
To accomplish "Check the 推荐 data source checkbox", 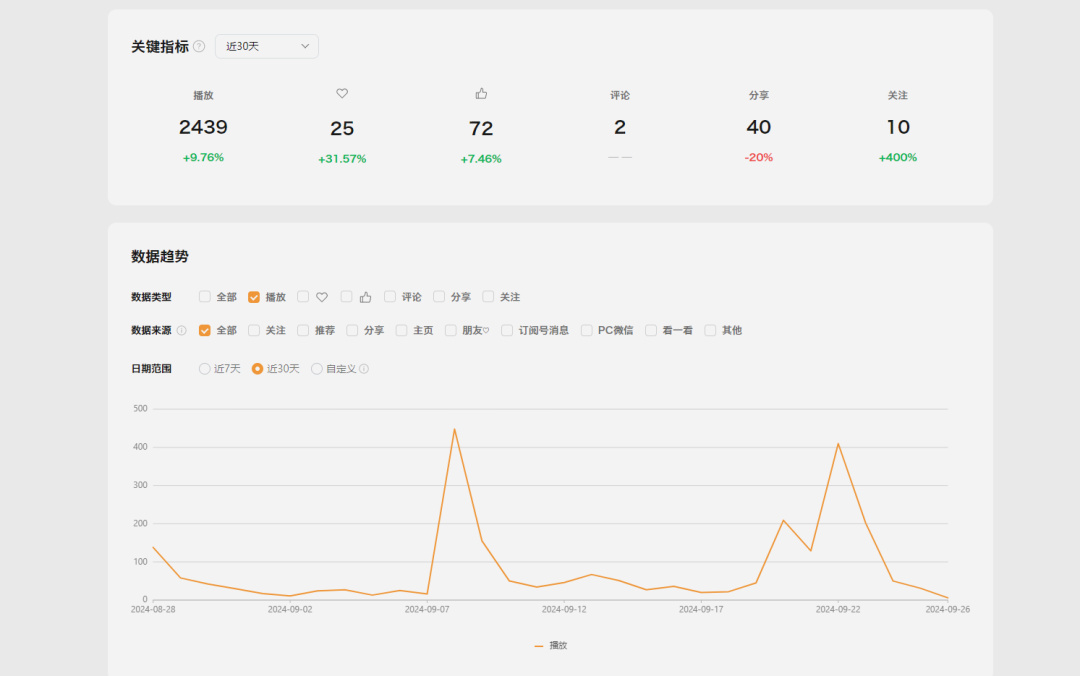I will (302, 330).
